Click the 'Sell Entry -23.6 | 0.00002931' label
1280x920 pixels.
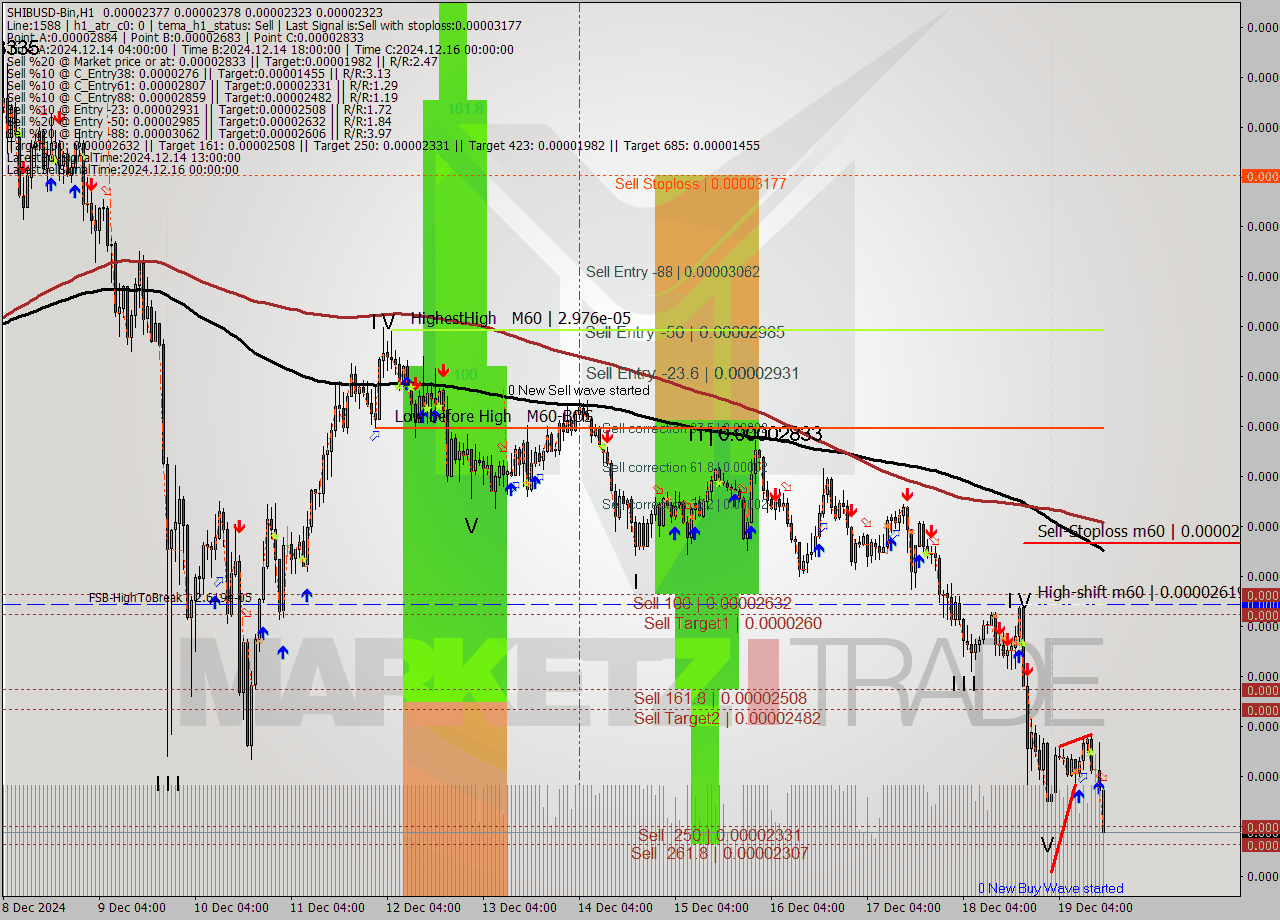[693, 373]
